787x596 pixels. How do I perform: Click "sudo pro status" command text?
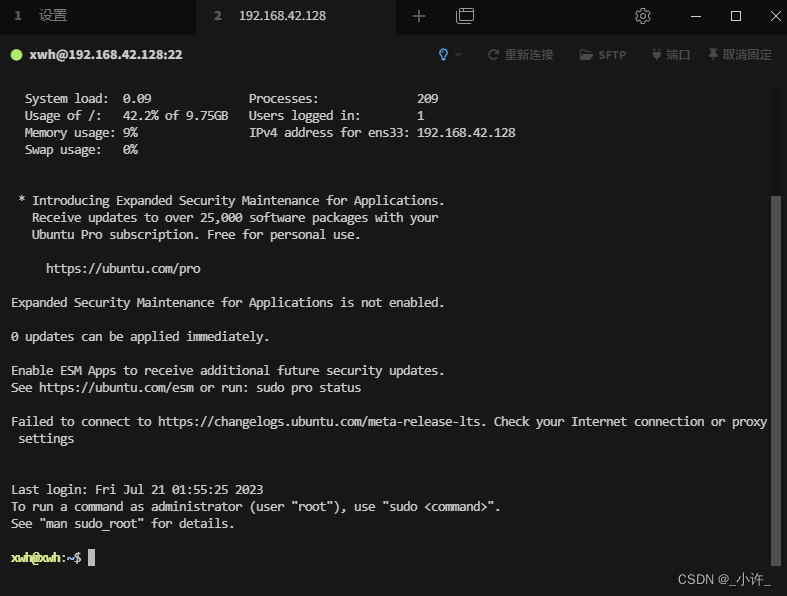(309, 388)
